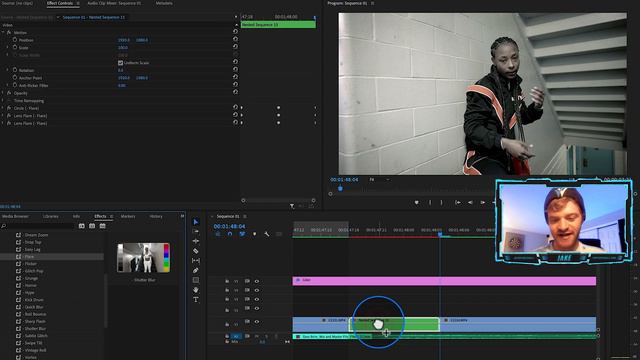
Task: Click the timeline Add Marker icon
Action: pos(255,234)
